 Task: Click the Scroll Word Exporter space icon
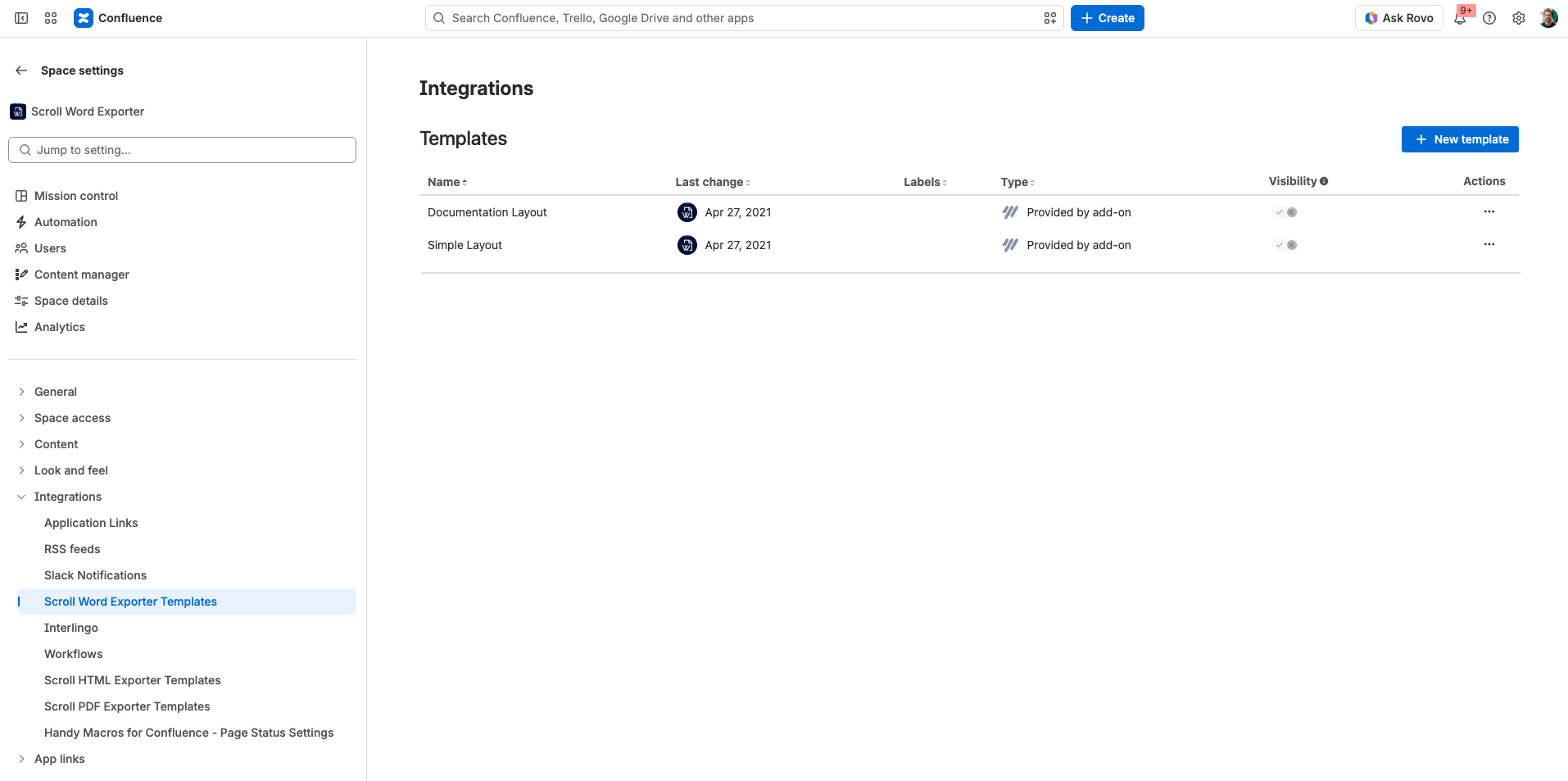[18, 111]
